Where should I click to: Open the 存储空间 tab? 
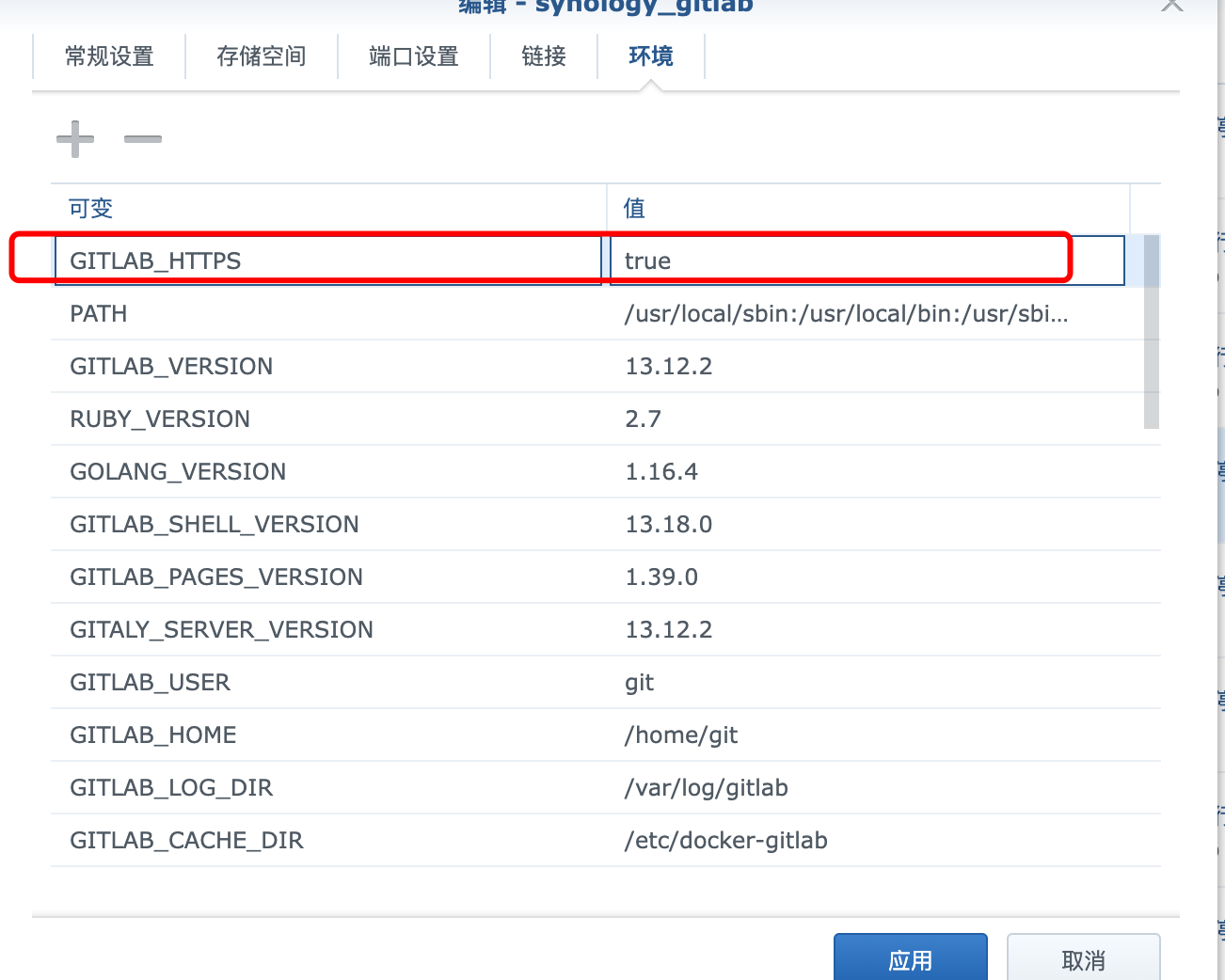click(x=262, y=56)
